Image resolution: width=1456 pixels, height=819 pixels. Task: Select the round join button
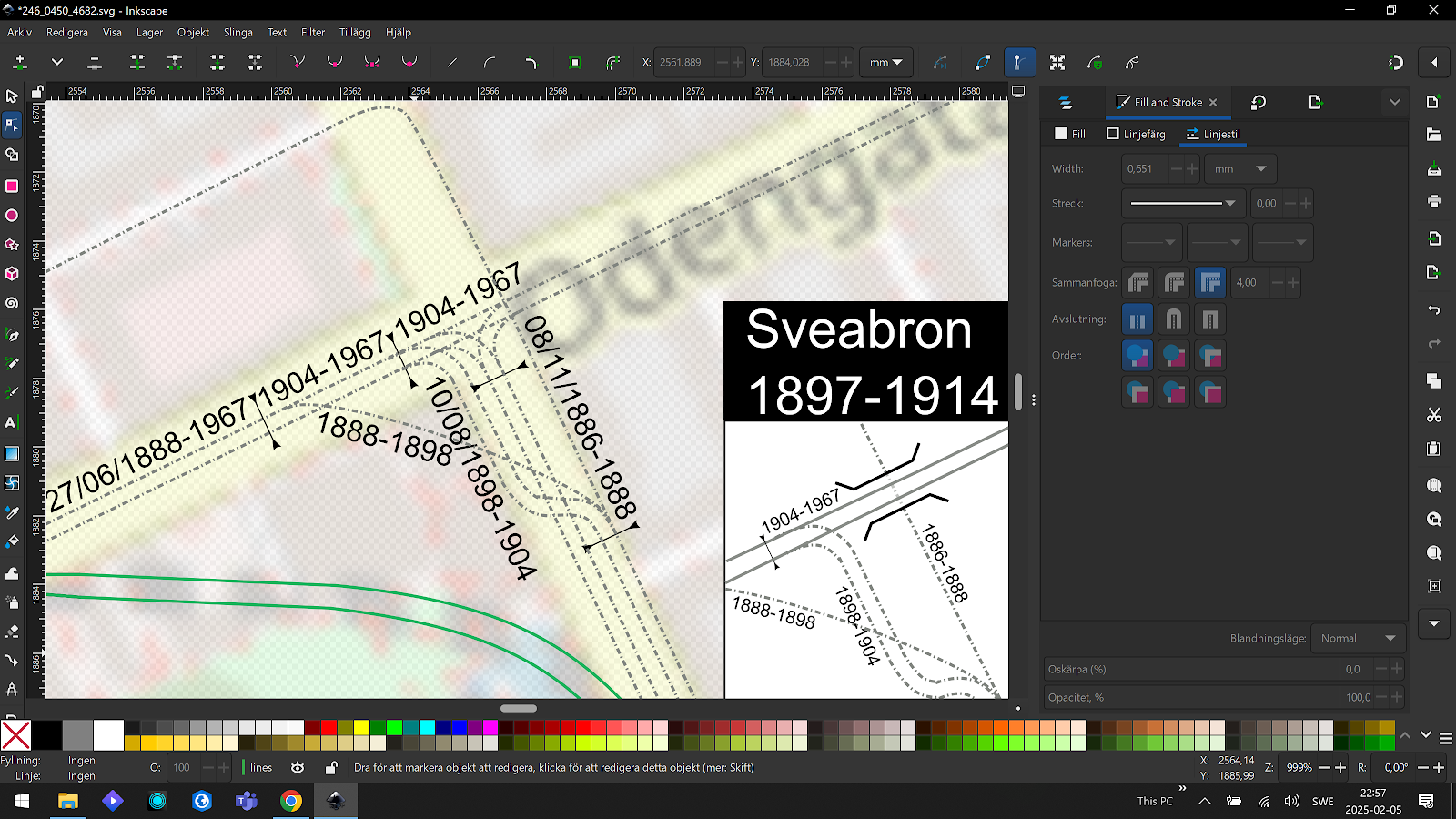[1174, 283]
